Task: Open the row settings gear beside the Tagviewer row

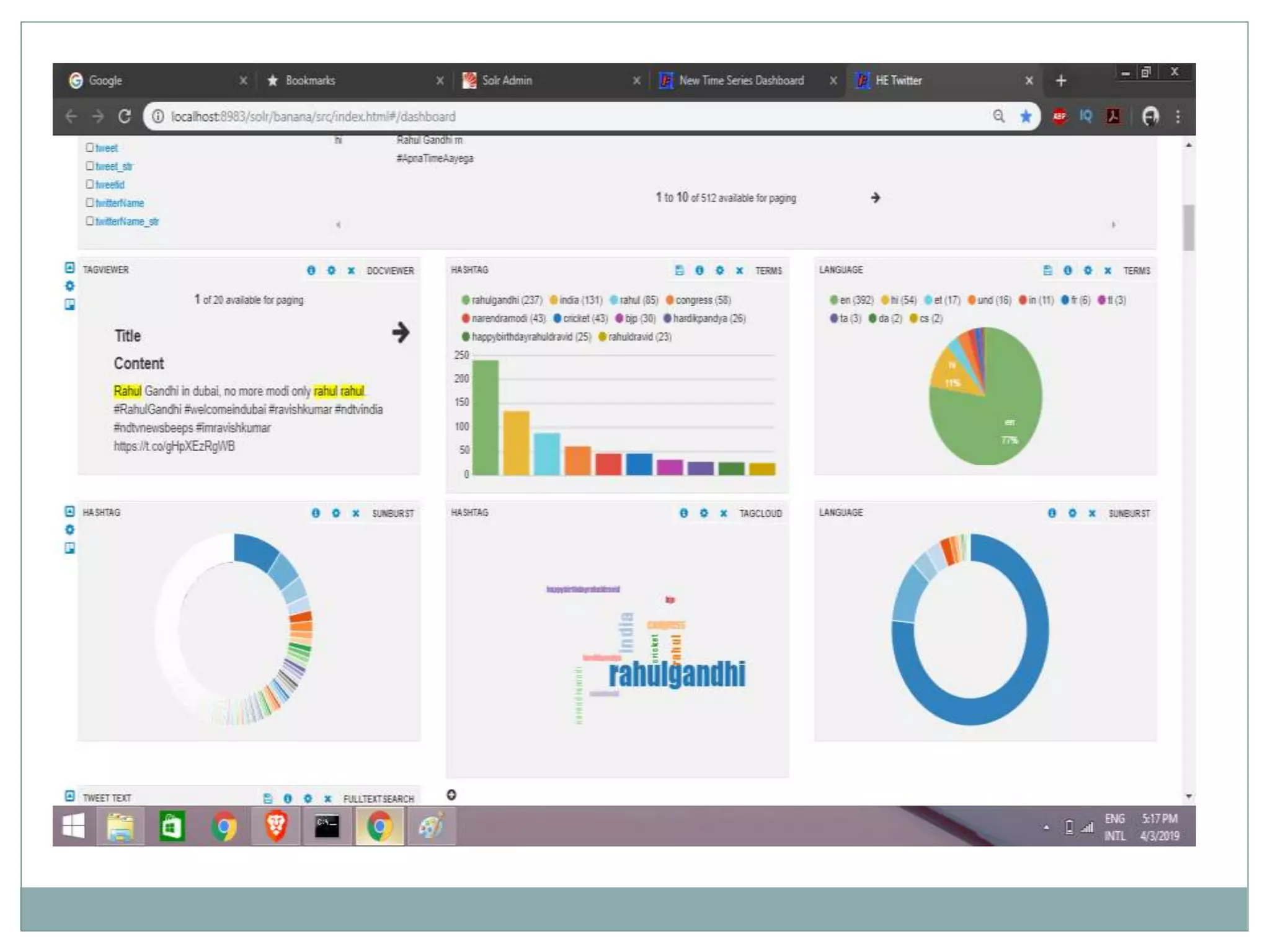Action: (x=69, y=286)
